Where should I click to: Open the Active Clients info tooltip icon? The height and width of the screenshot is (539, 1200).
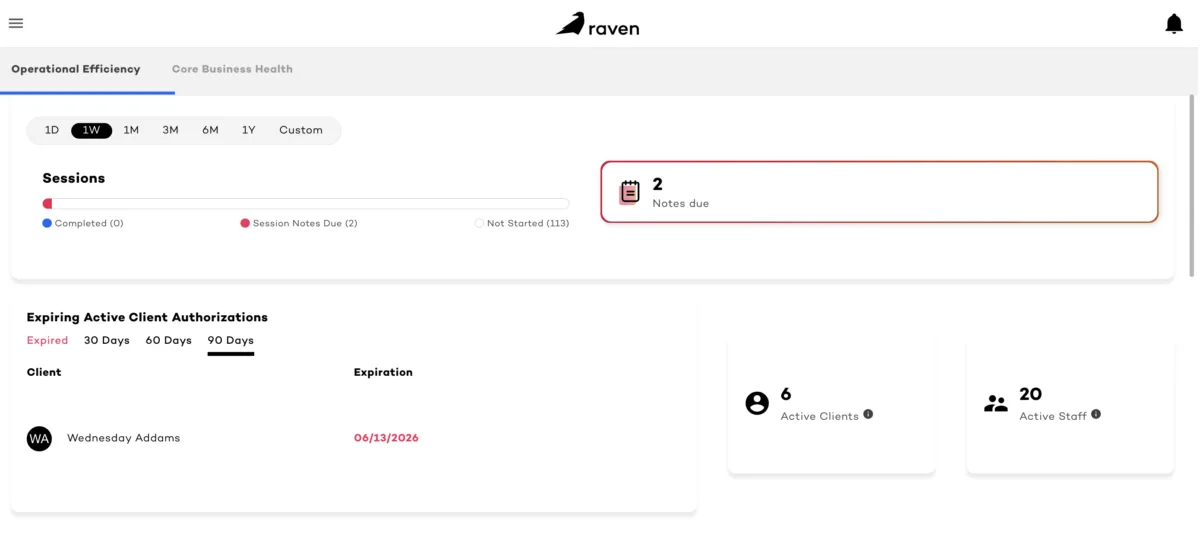click(868, 414)
